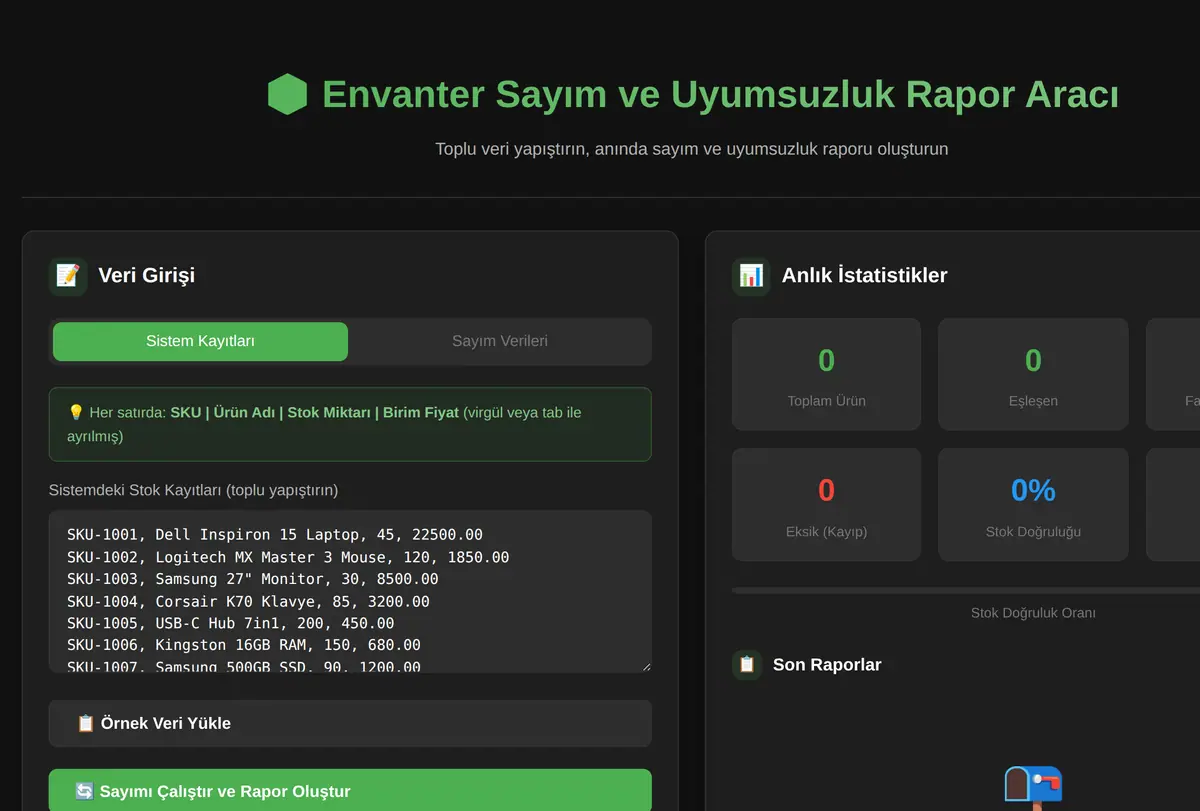Click the Eşleşen stat card

[x=1033, y=374]
